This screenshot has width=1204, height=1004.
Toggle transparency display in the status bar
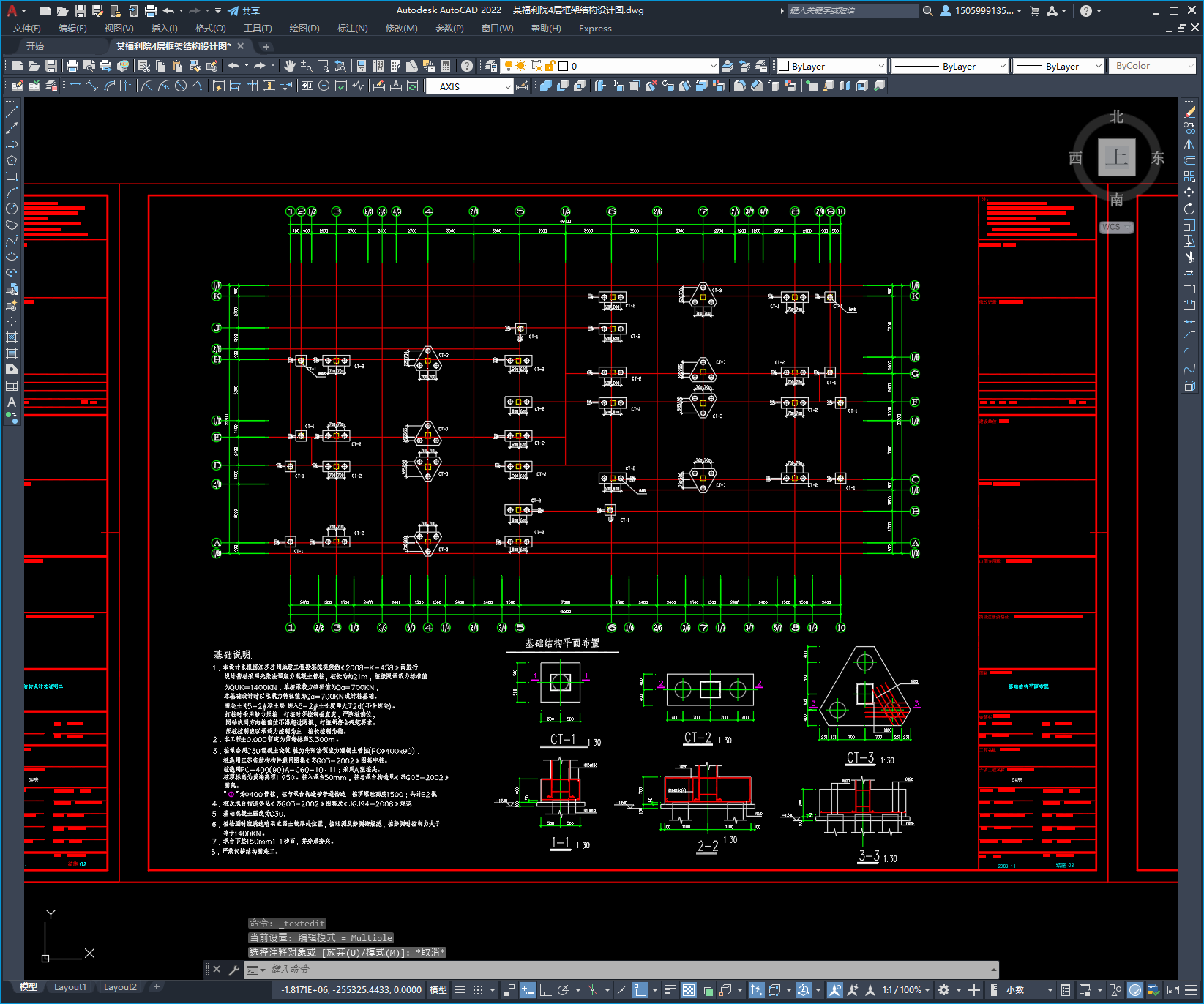(689, 990)
